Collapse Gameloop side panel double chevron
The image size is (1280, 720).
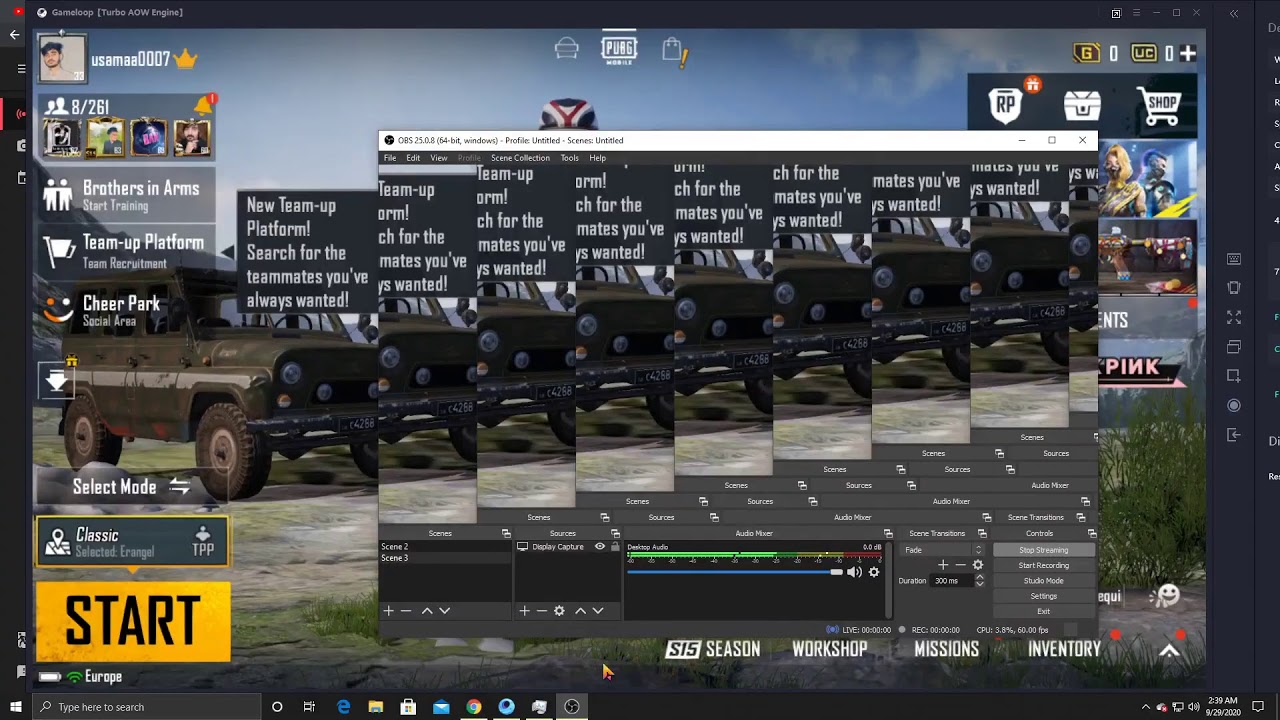click(x=1233, y=13)
